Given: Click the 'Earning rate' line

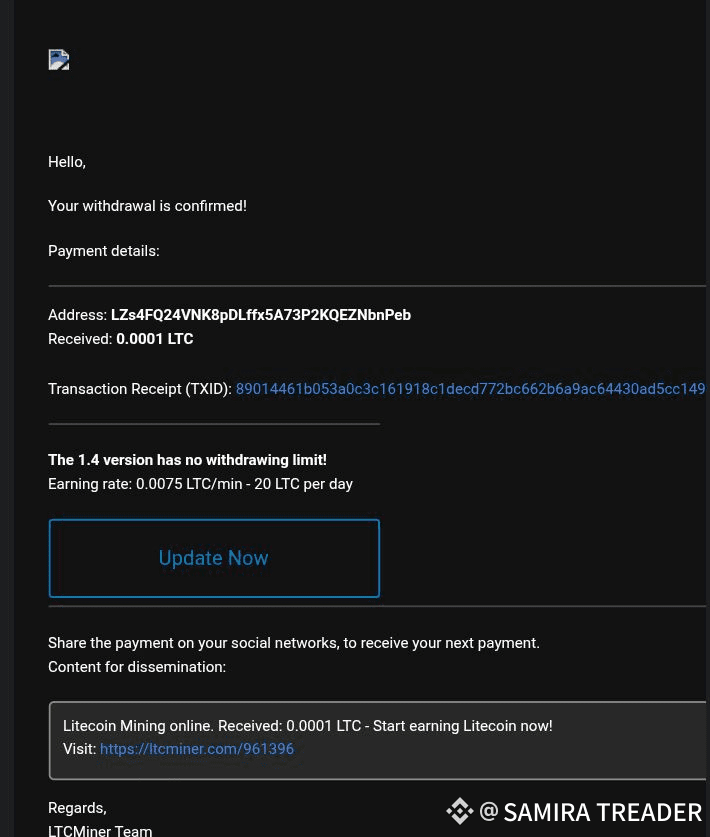Looking at the screenshot, I should tap(200, 484).
